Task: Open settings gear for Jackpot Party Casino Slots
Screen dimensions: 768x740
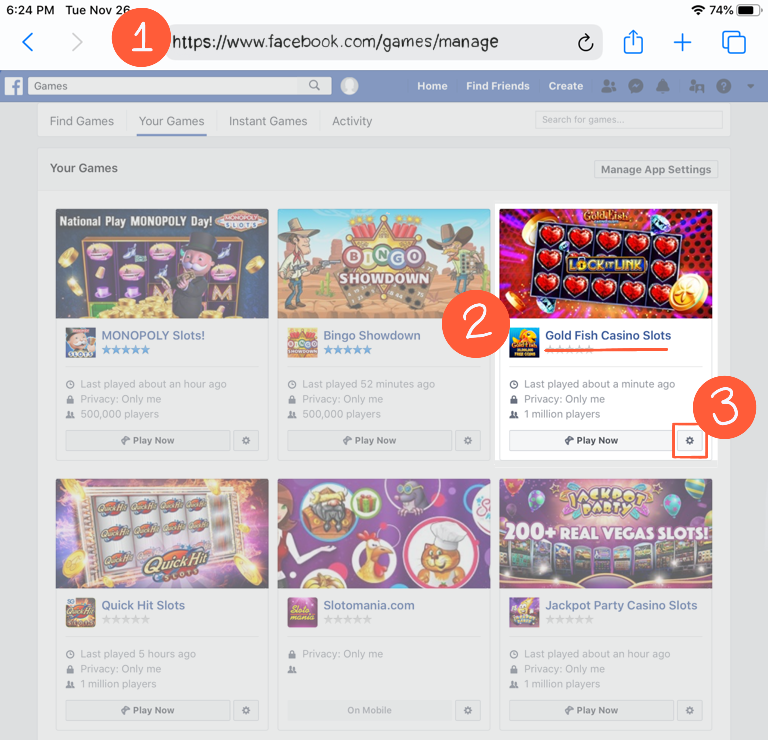Action: coord(690,710)
